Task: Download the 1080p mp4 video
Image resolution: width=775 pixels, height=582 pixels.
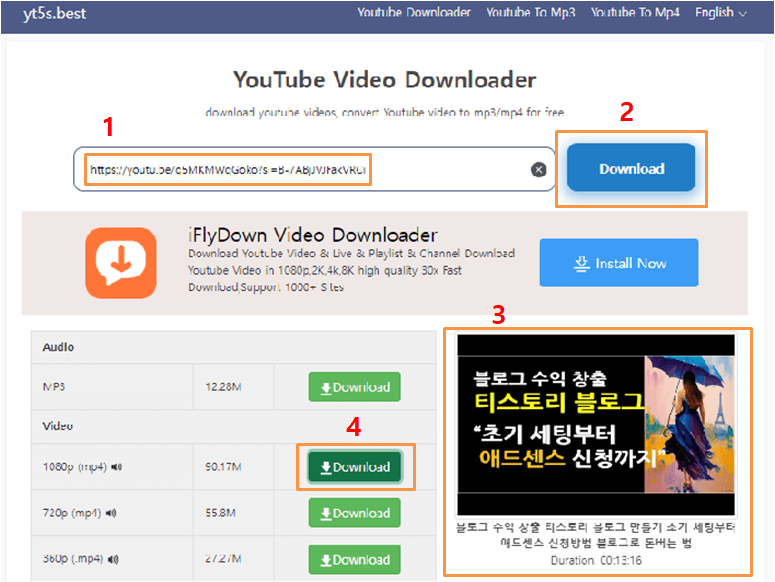Action: [354, 467]
